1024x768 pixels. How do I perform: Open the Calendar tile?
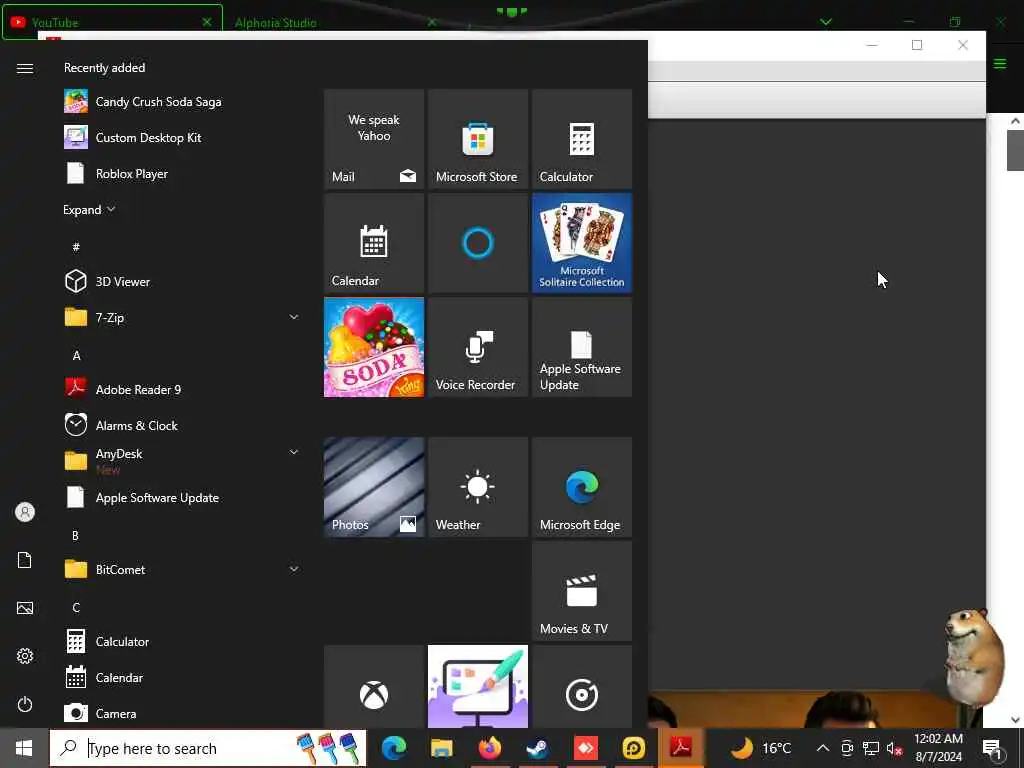pyautogui.click(x=374, y=243)
